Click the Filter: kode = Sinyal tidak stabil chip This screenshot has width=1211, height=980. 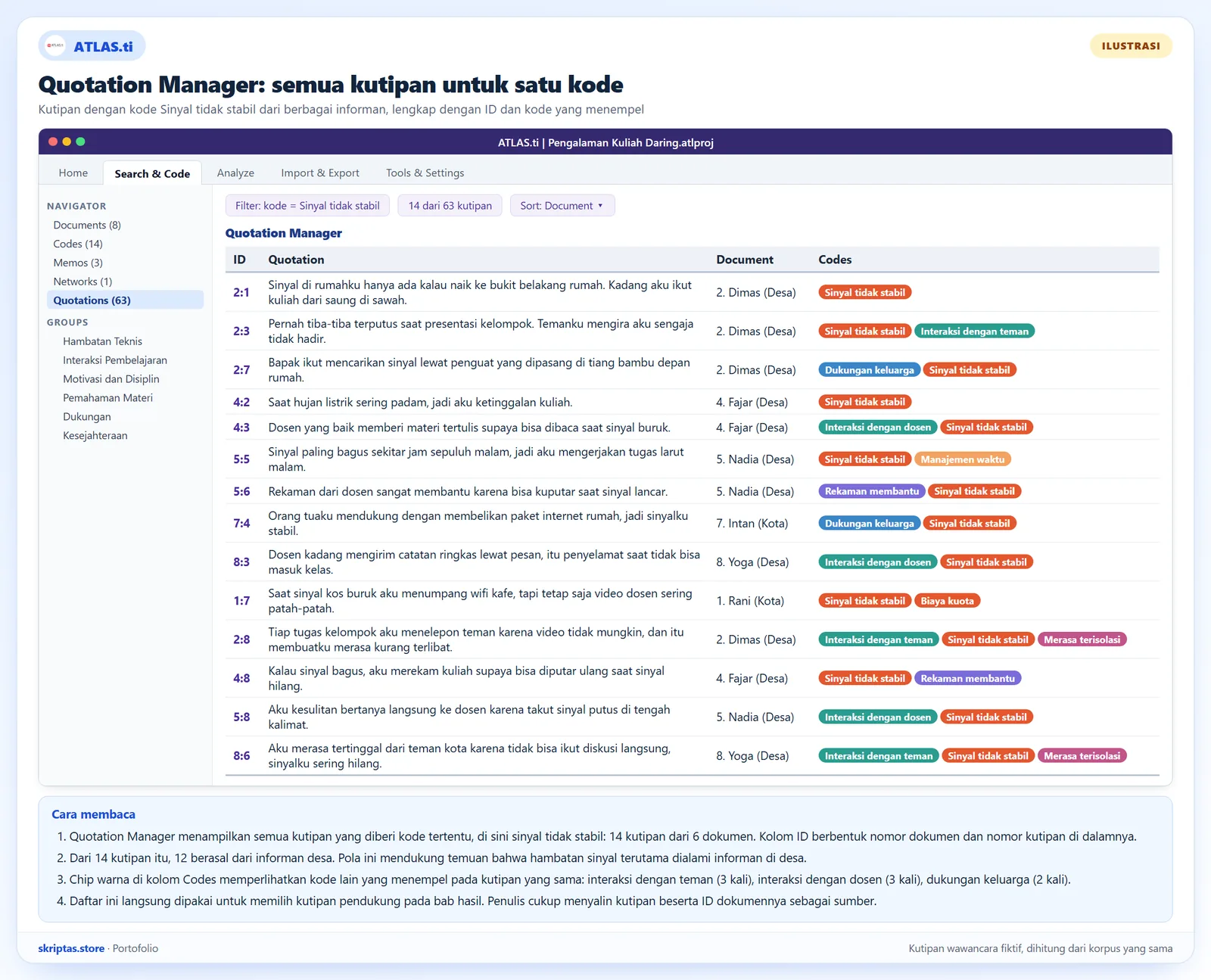tap(307, 206)
